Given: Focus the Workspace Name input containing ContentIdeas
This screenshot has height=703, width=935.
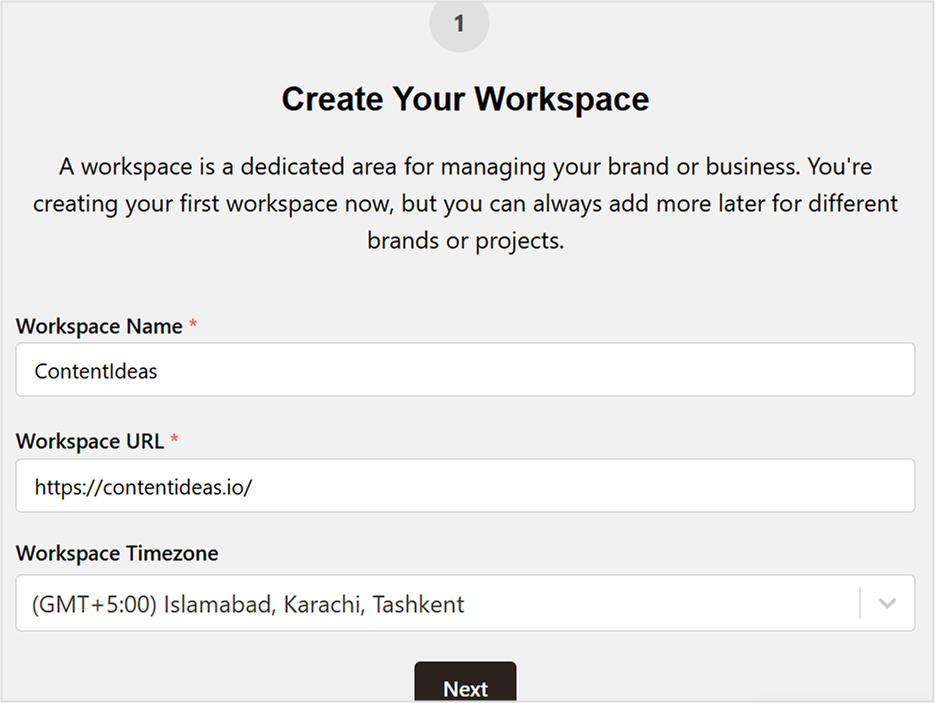Looking at the screenshot, I should 465,370.
